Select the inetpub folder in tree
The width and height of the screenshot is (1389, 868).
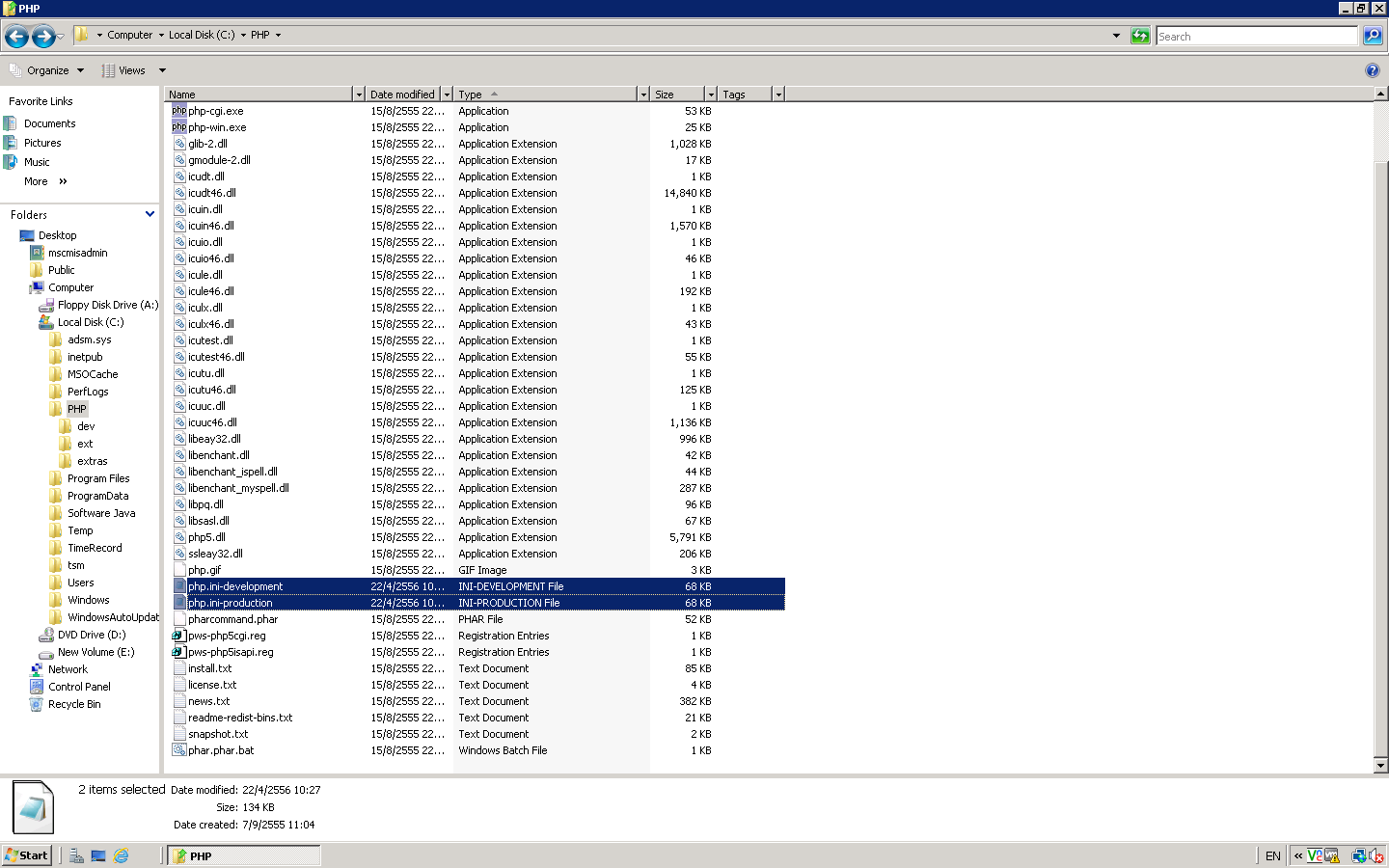coord(85,357)
